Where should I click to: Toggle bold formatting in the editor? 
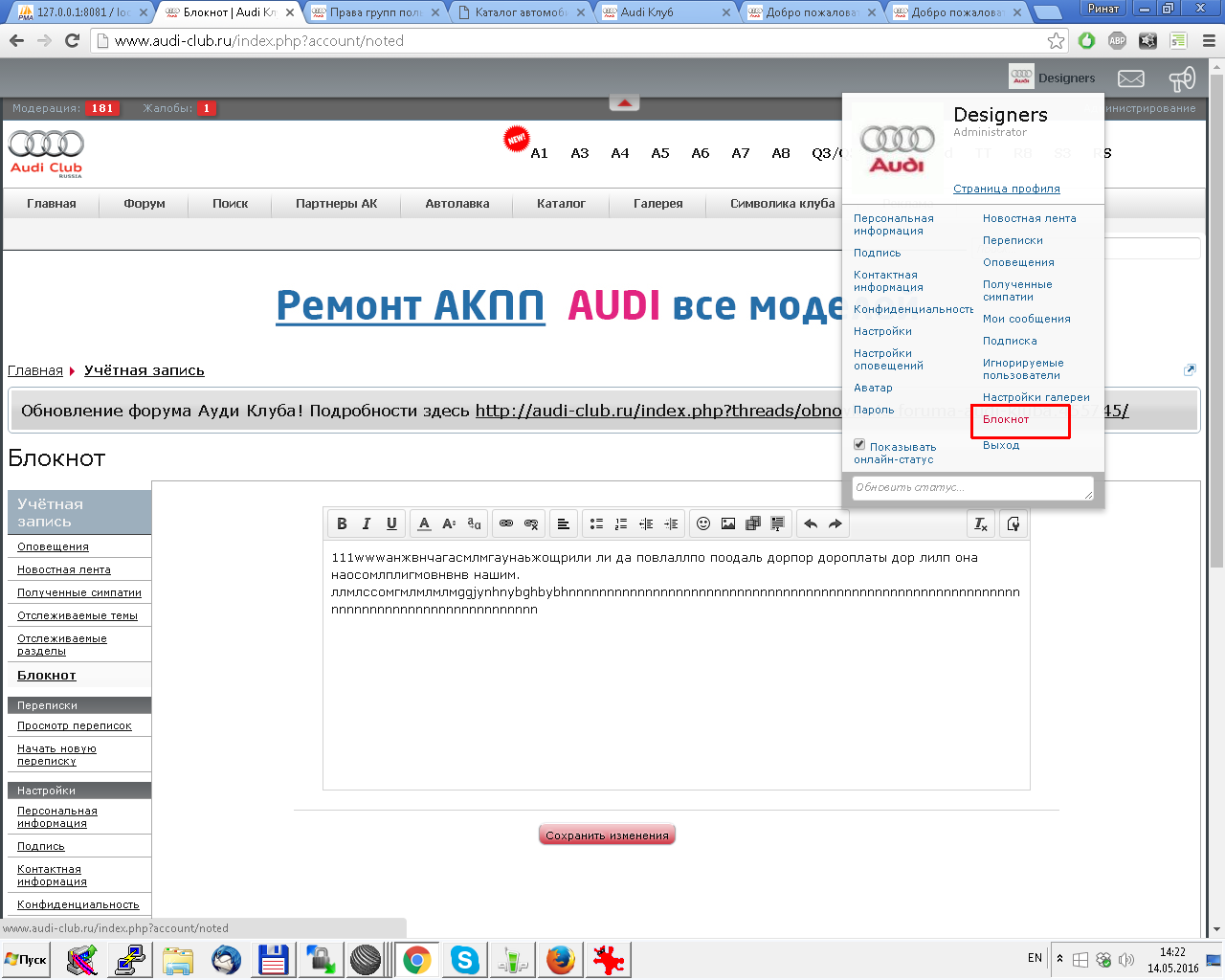click(x=342, y=523)
